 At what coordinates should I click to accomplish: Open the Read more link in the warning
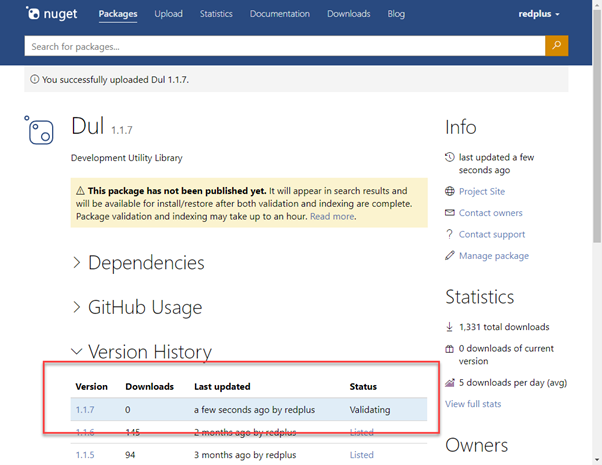coord(332,217)
